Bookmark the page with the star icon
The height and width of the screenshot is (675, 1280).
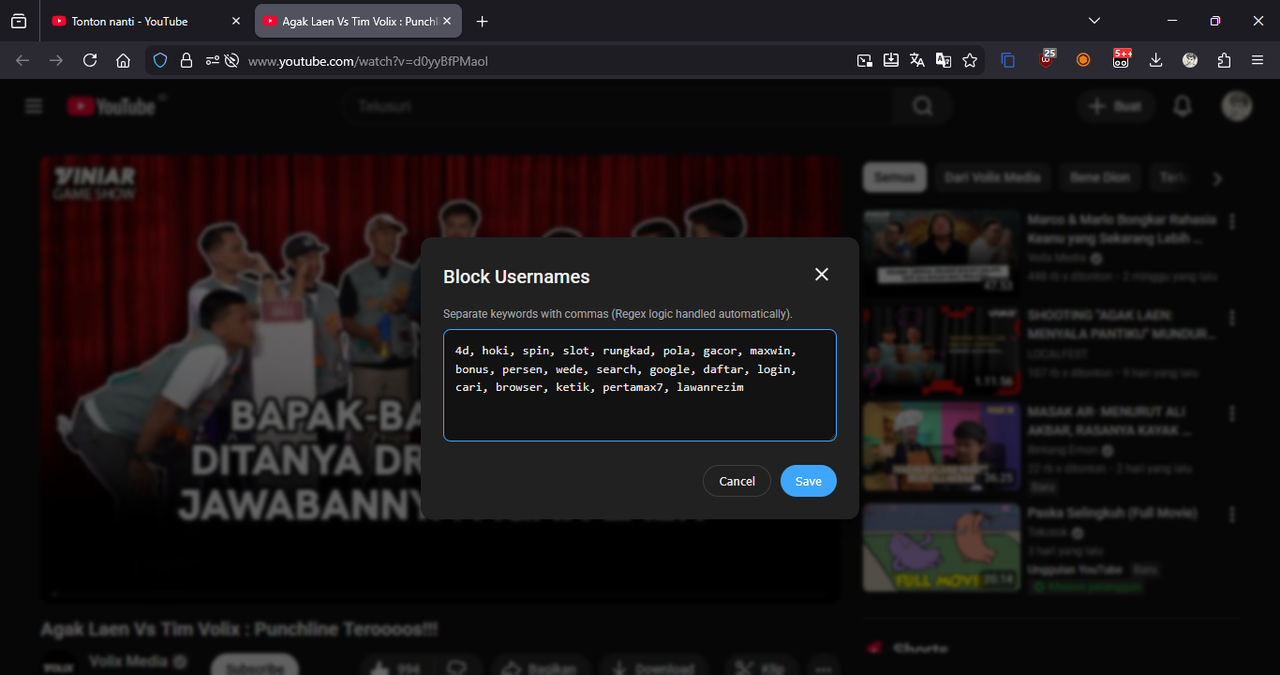click(969, 60)
